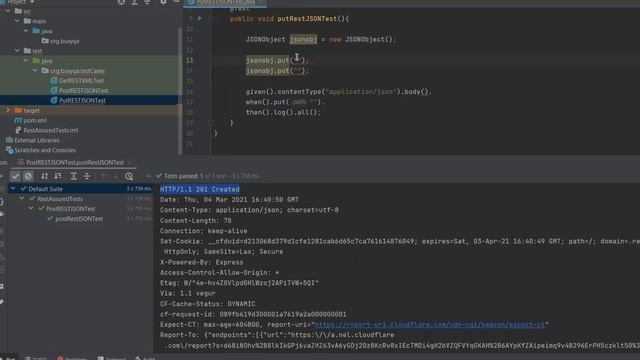Collapse green java test folder

[x=26, y=60]
